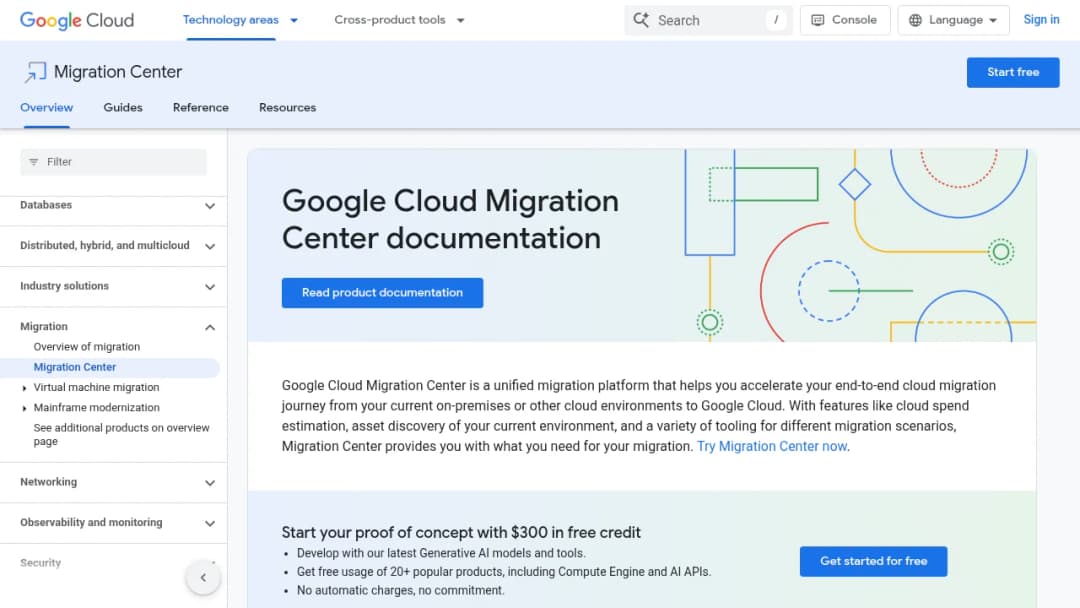Click the Start free button

[x=1012, y=72]
